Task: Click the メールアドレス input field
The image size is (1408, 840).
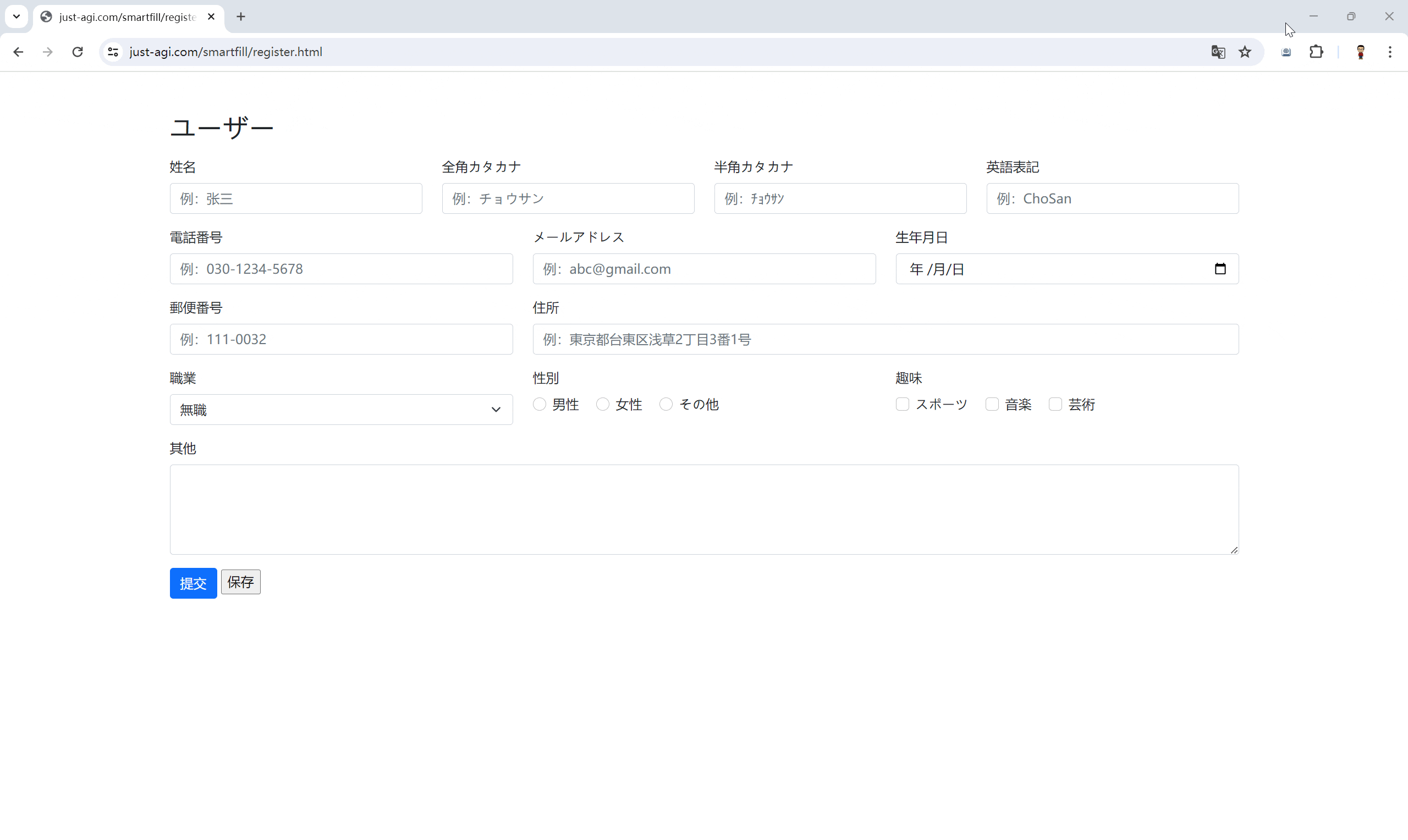Action: [x=703, y=269]
